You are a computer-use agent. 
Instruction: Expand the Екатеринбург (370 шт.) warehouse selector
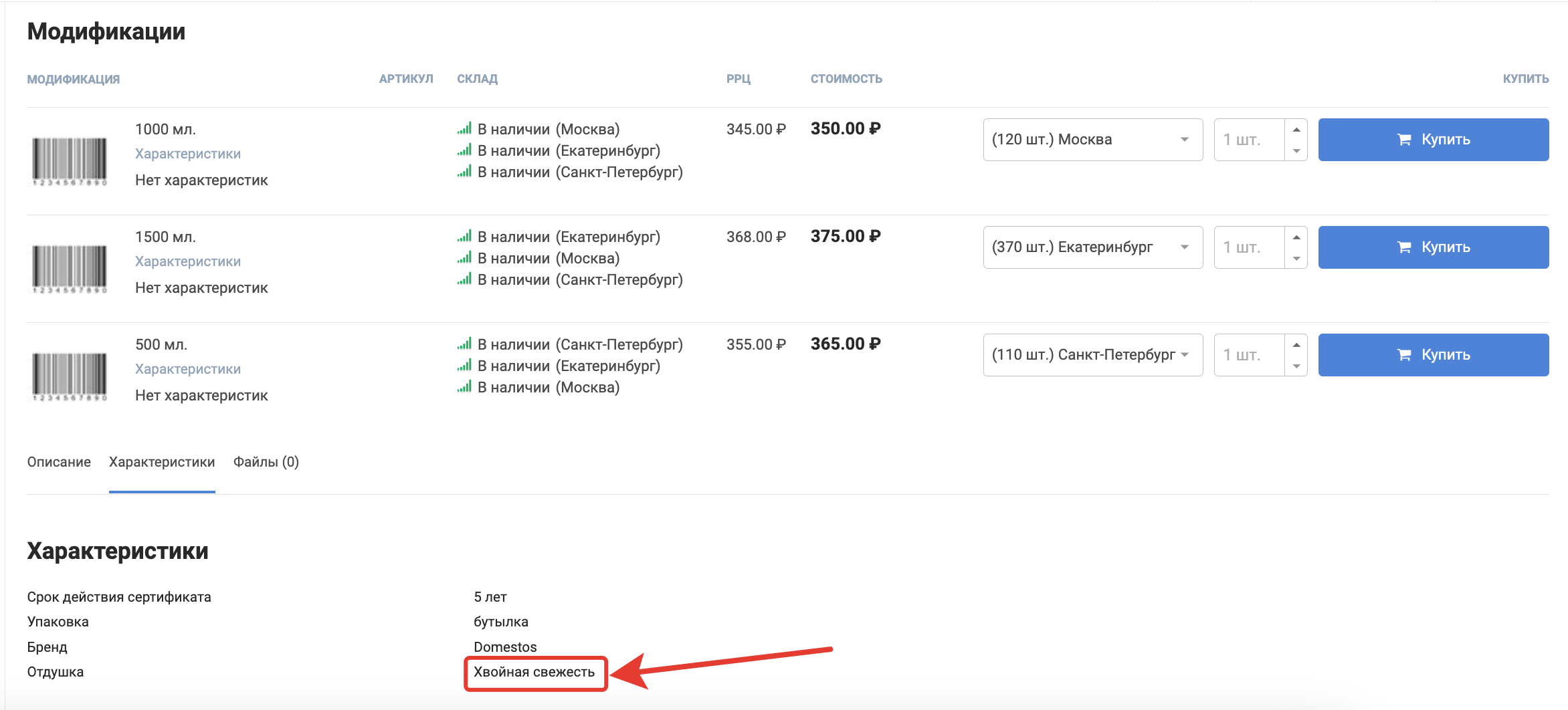pos(1092,247)
